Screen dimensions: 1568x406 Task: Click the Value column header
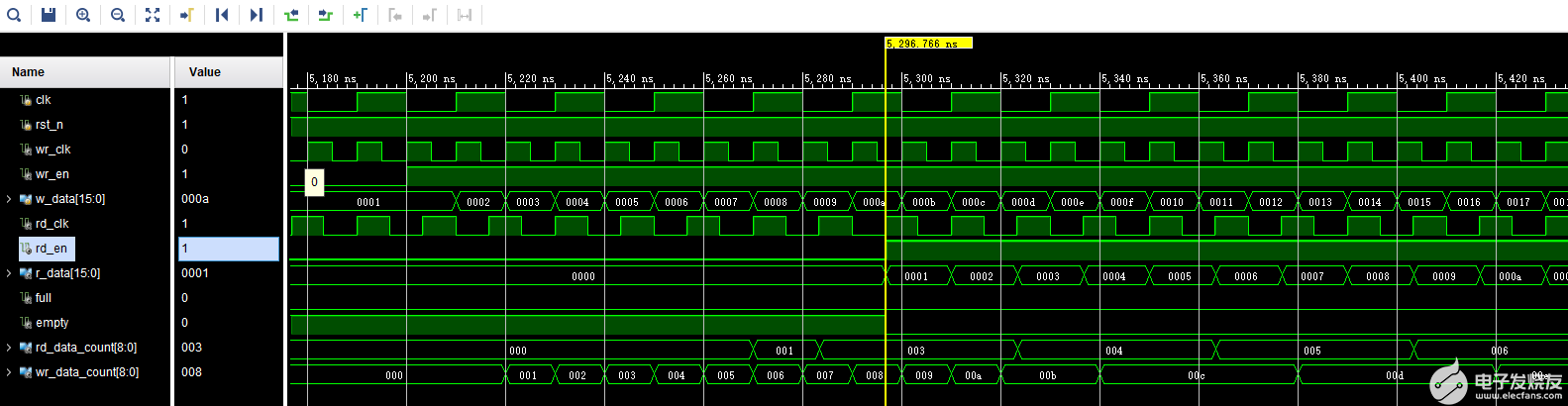[x=229, y=72]
